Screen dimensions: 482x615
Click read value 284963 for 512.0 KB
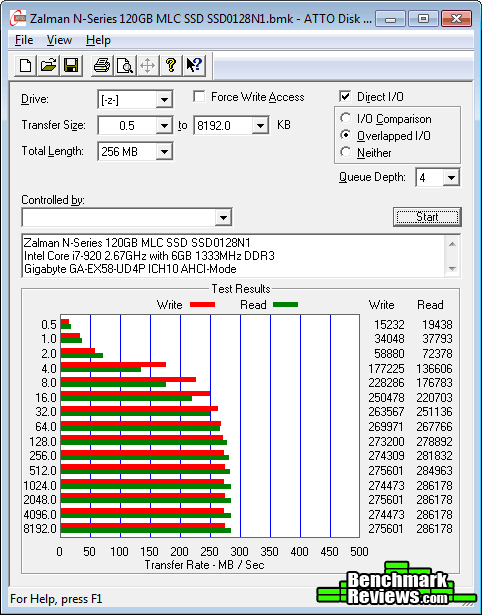[x=435, y=470]
